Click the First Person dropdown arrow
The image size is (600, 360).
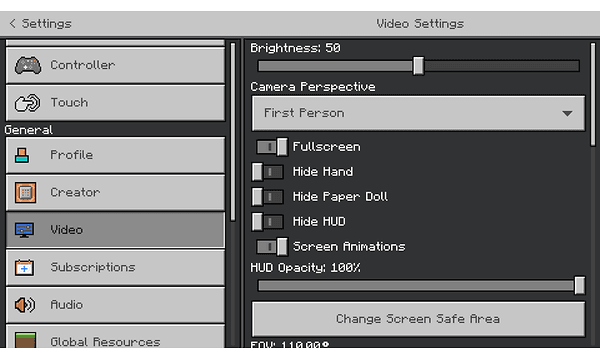(567, 113)
